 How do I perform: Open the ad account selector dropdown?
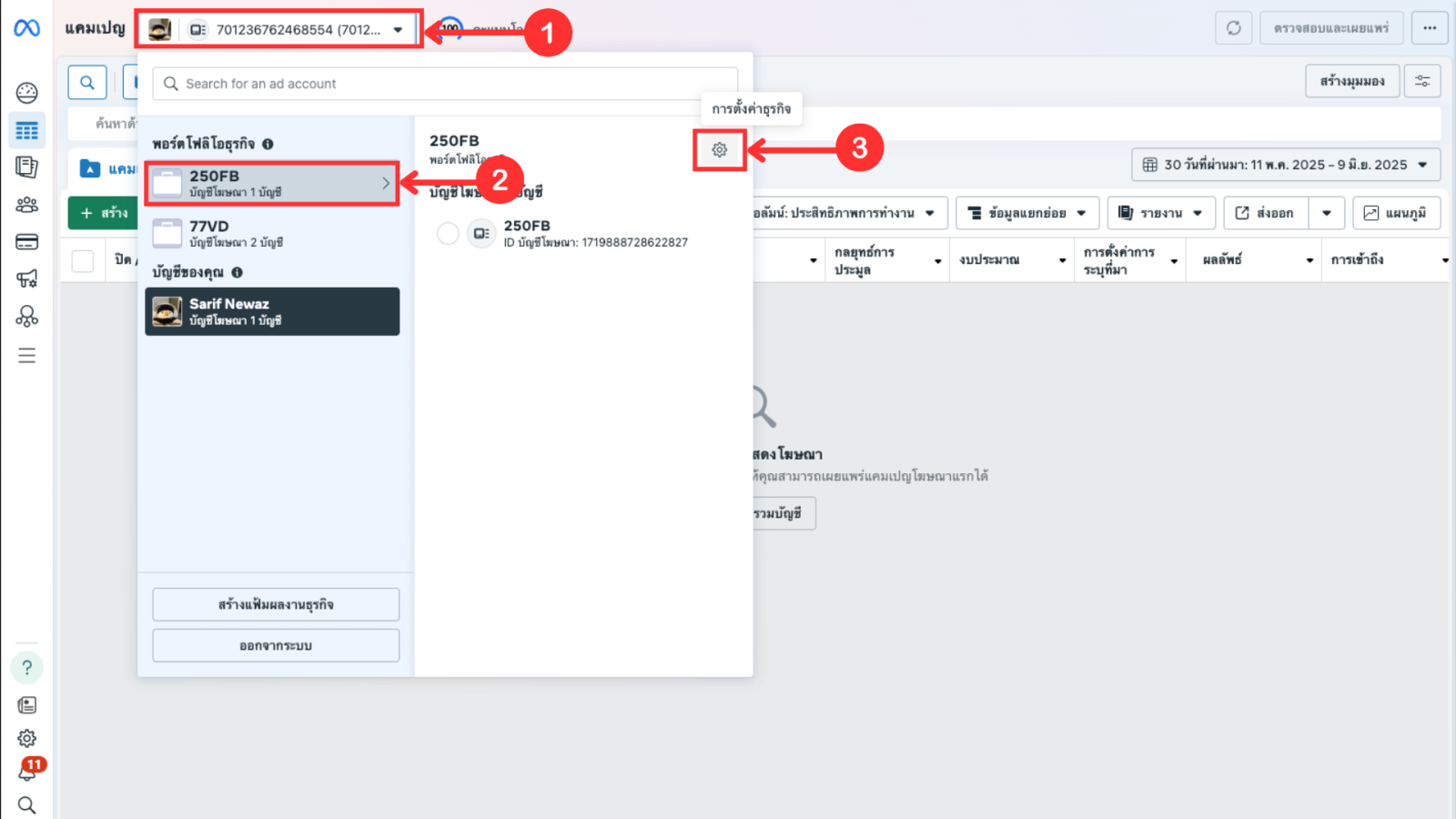click(279, 30)
